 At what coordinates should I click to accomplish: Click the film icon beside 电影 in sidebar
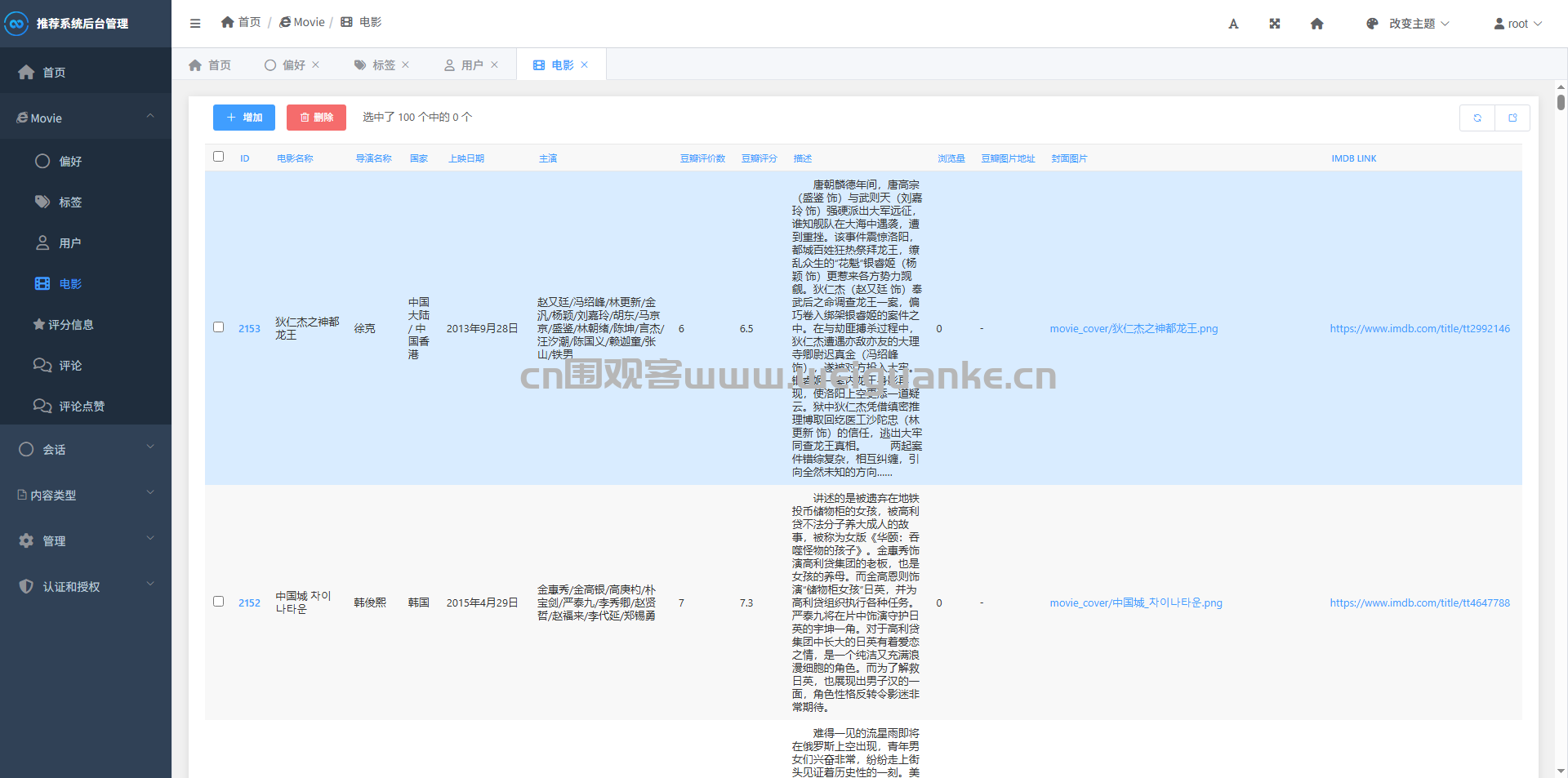42,283
